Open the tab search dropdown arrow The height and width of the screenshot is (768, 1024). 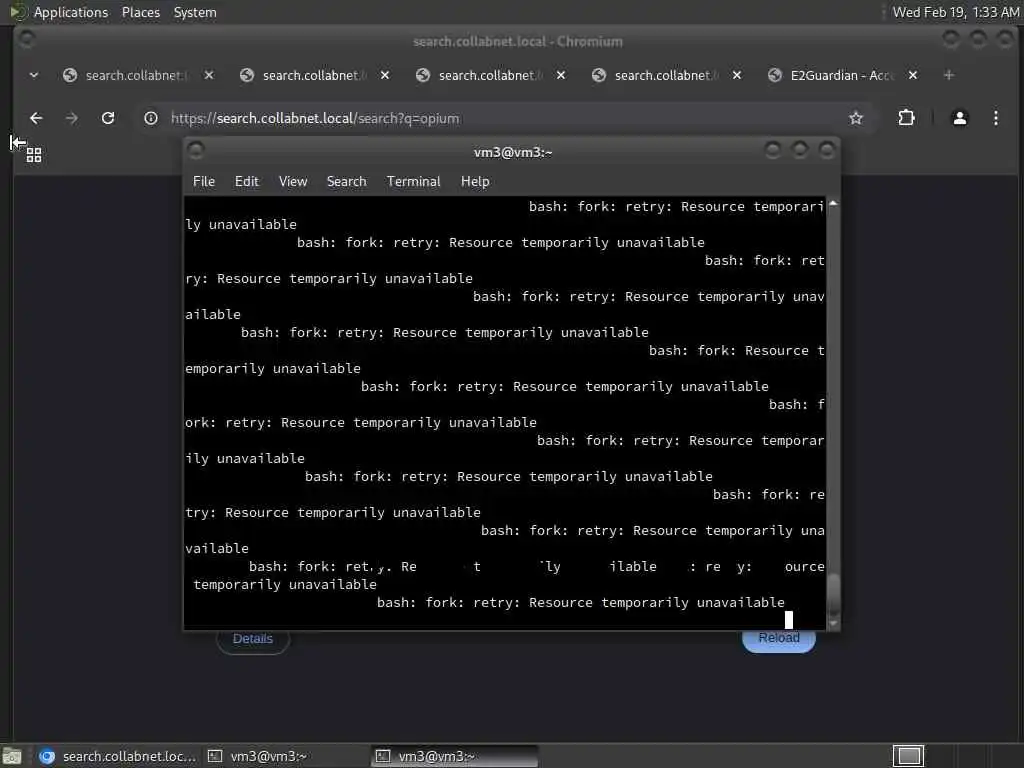34,75
